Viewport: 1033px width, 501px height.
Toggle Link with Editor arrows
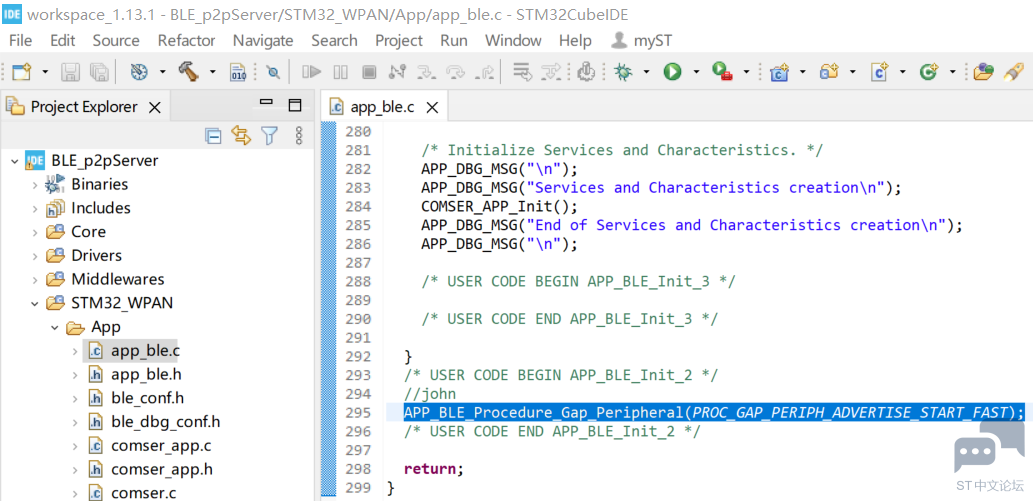(x=241, y=136)
